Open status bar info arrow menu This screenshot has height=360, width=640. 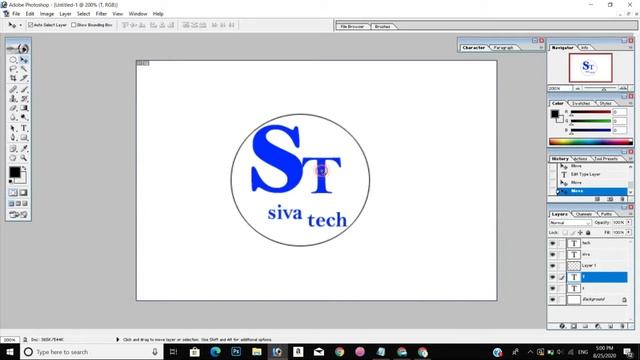(118, 339)
